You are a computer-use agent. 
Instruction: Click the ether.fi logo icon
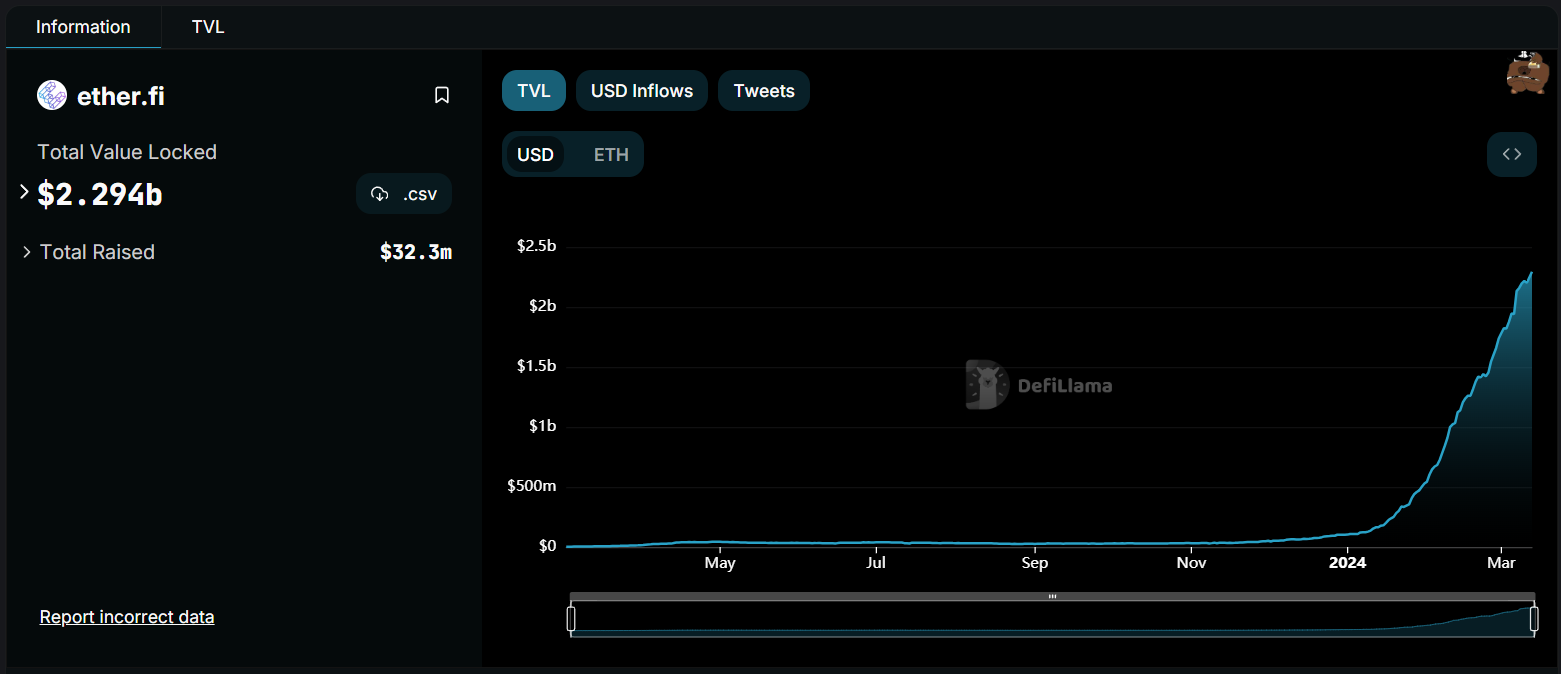[x=52, y=95]
